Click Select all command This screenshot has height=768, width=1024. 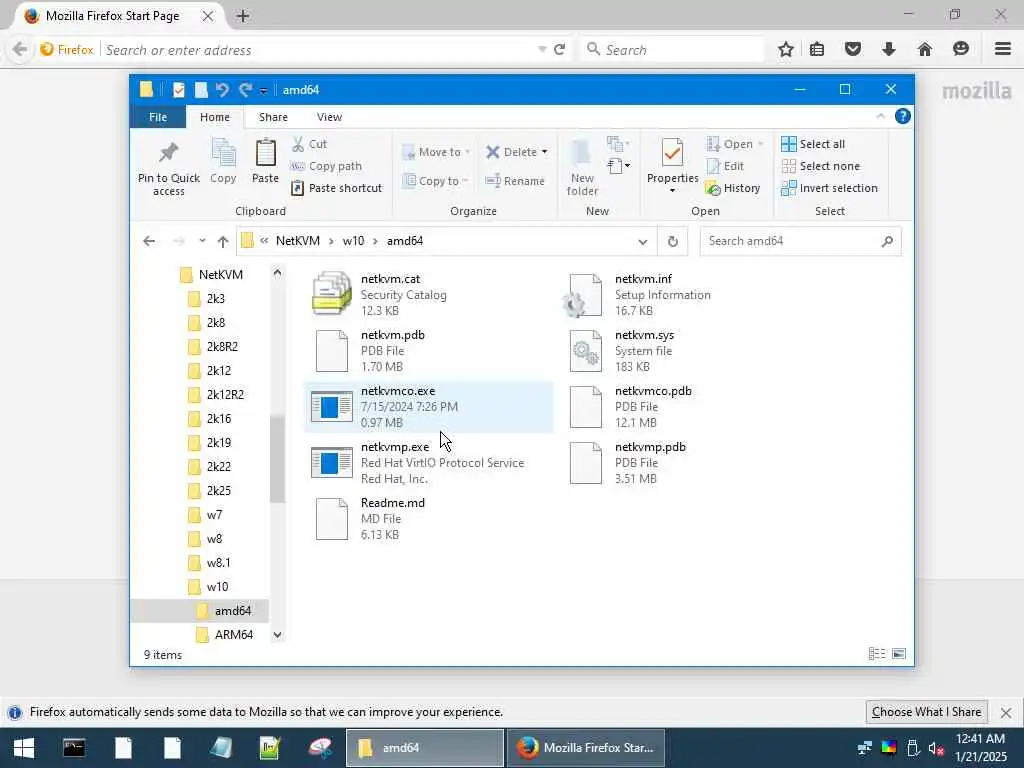813,144
